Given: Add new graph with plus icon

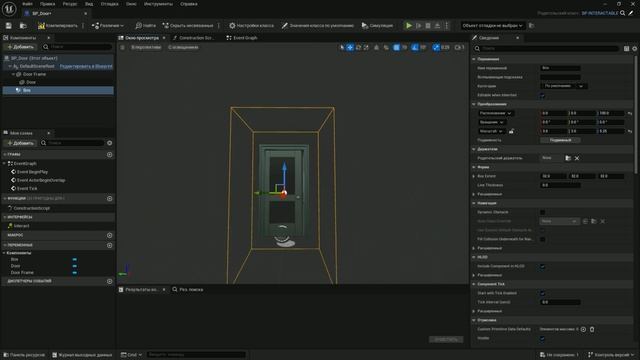Looking at the screenshot, I should pyautogui.click(x=109, y=155).
